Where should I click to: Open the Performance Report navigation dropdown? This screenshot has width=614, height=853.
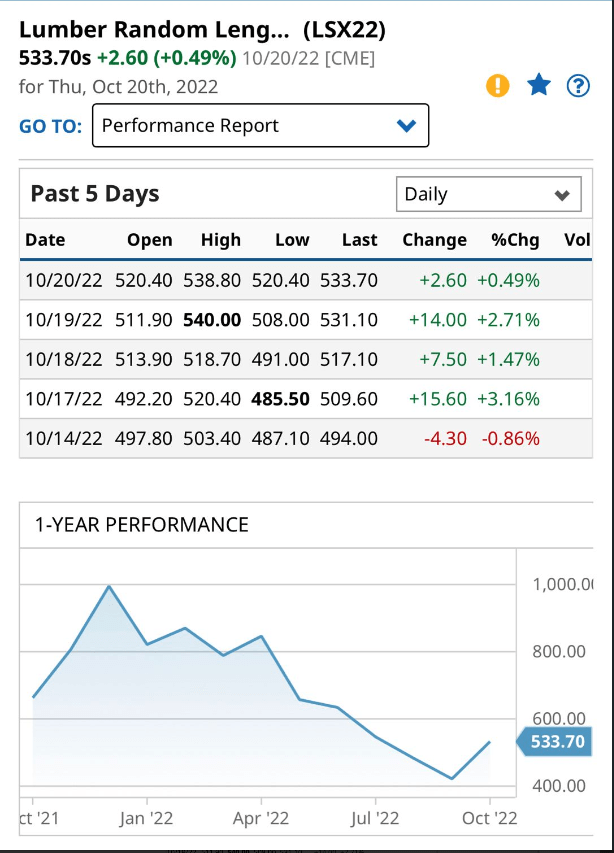click(x=260, y=125)
